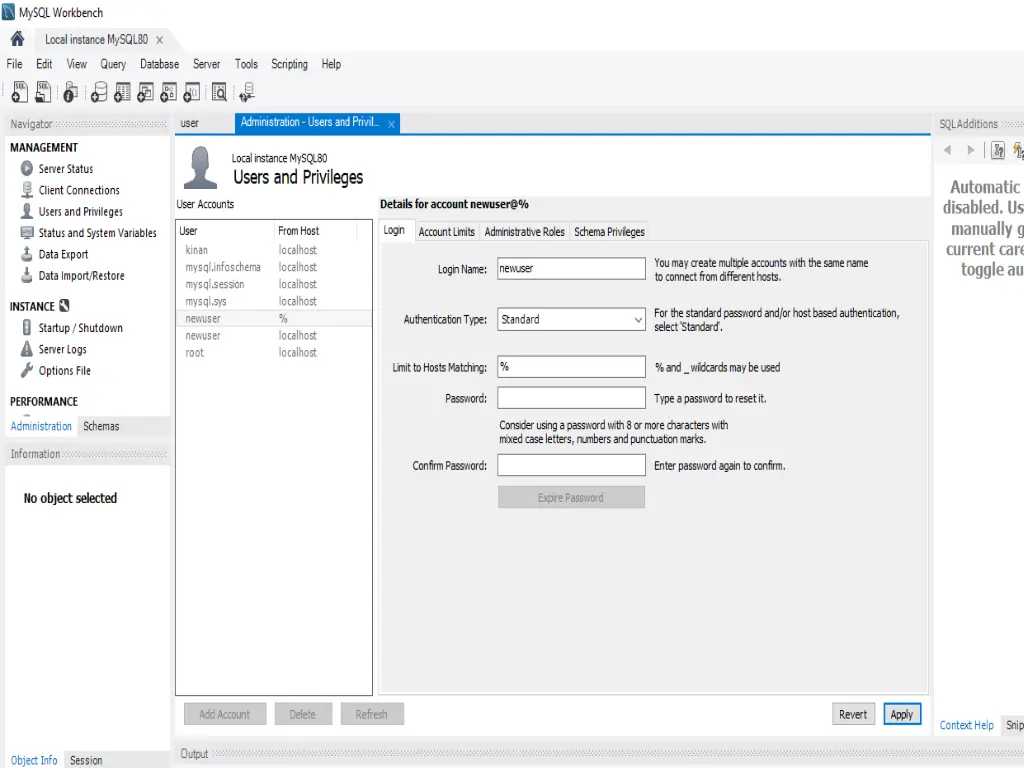Select kinan user account row
The height and width of the screenshot is (768, 1024).
point(274,250)
